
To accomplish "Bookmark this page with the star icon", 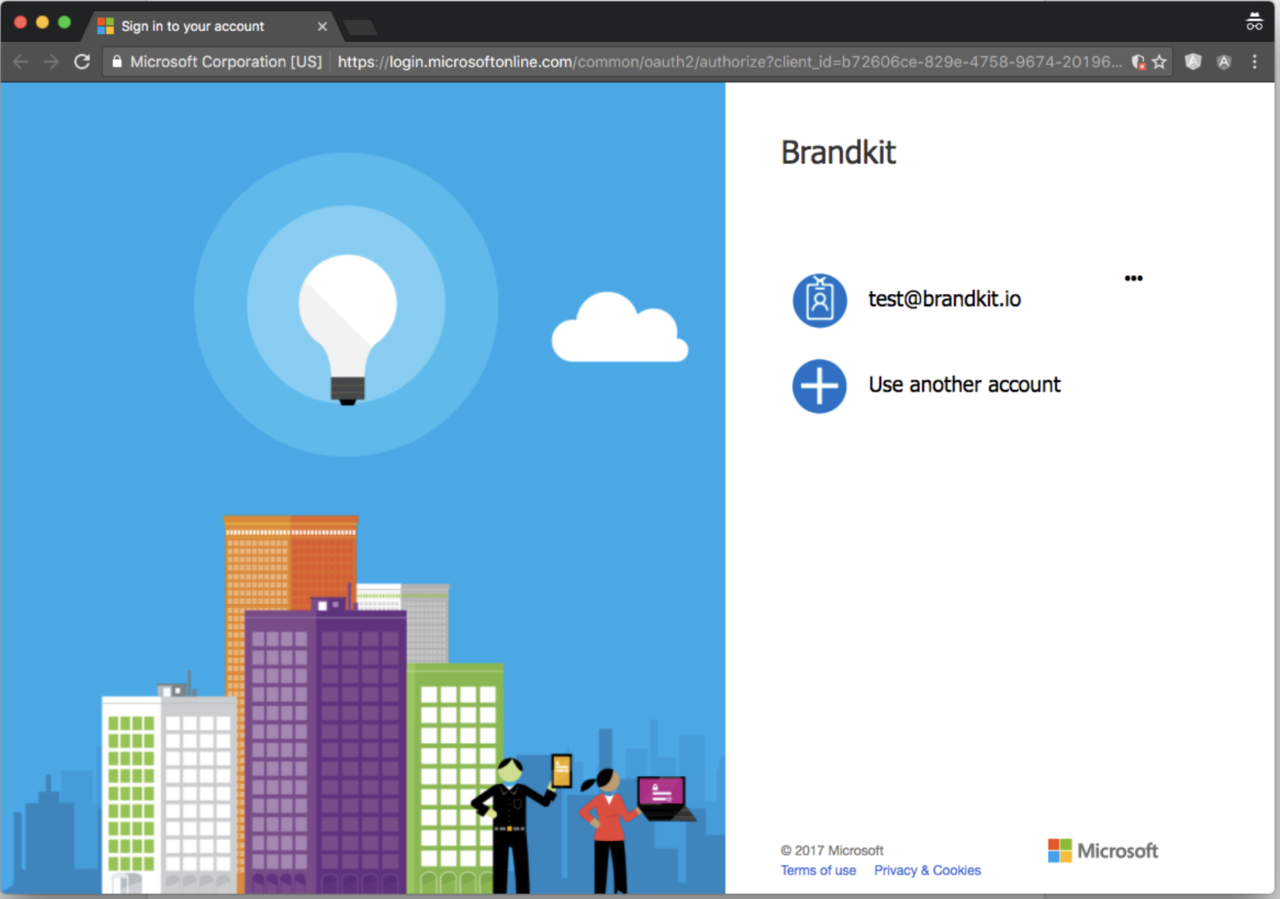I will (x=1159, y=62).
